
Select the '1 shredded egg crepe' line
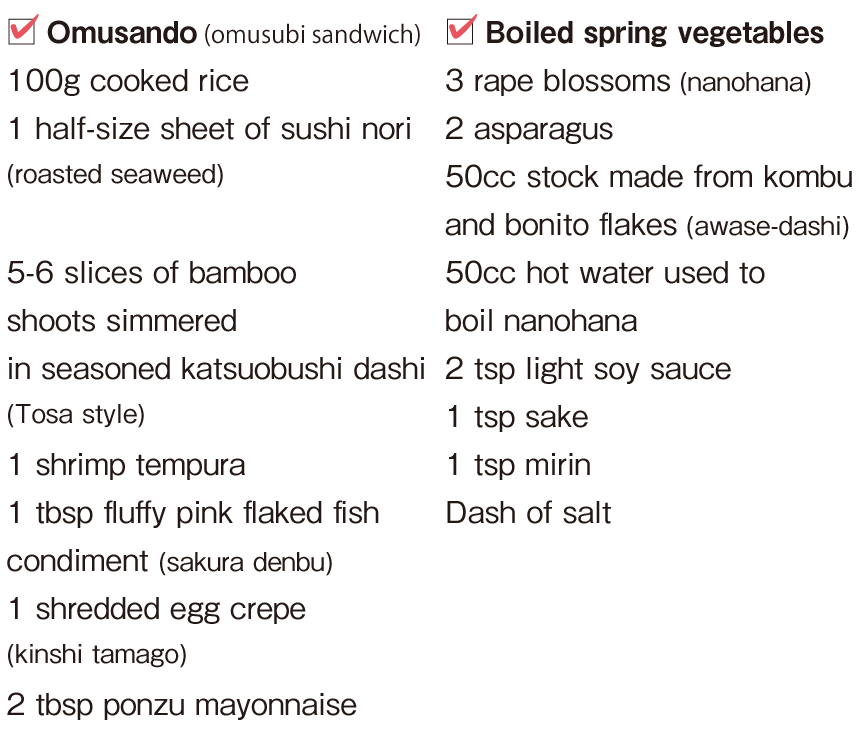pos(156,610)
